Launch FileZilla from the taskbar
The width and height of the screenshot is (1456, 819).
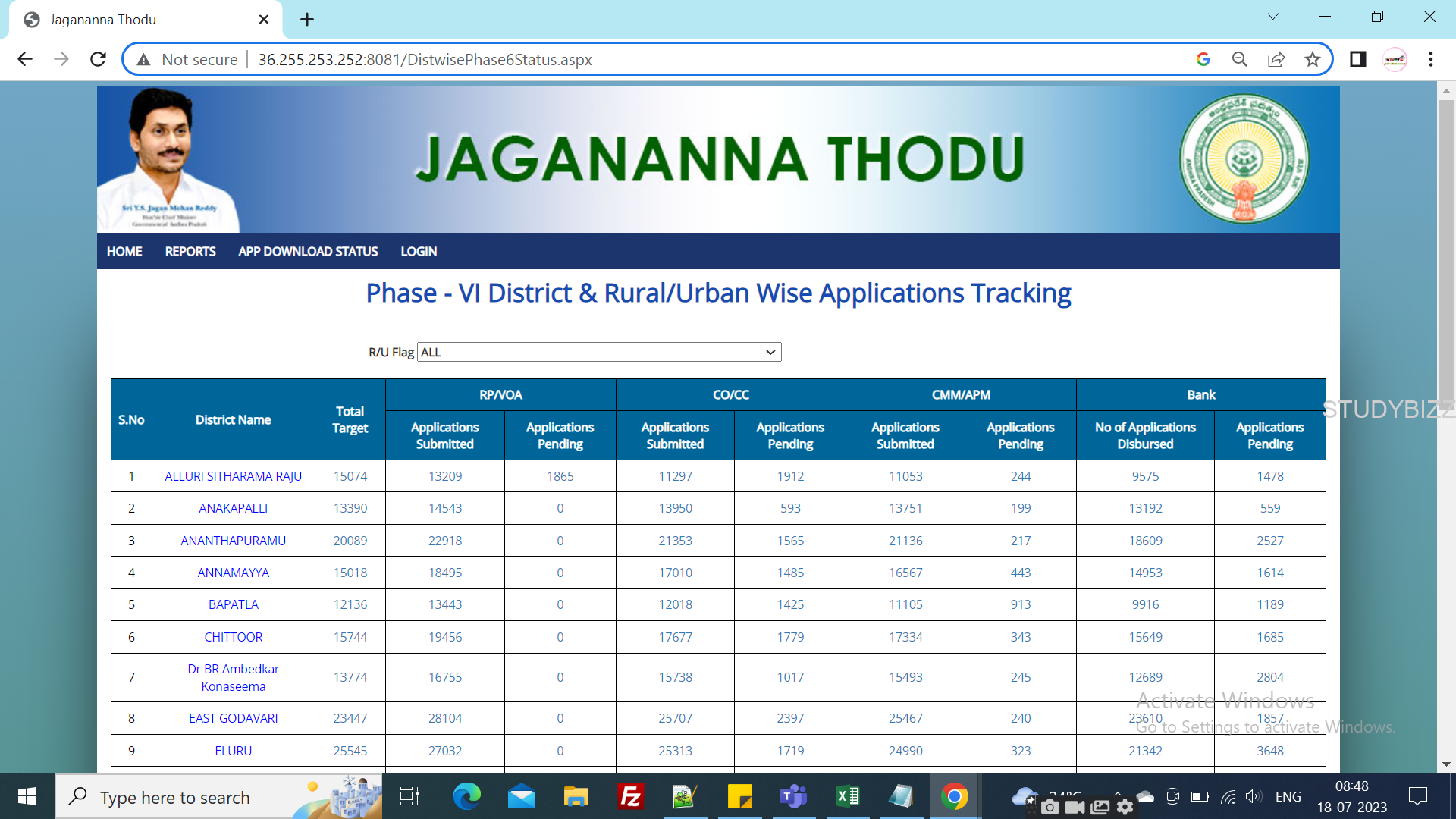630,796
